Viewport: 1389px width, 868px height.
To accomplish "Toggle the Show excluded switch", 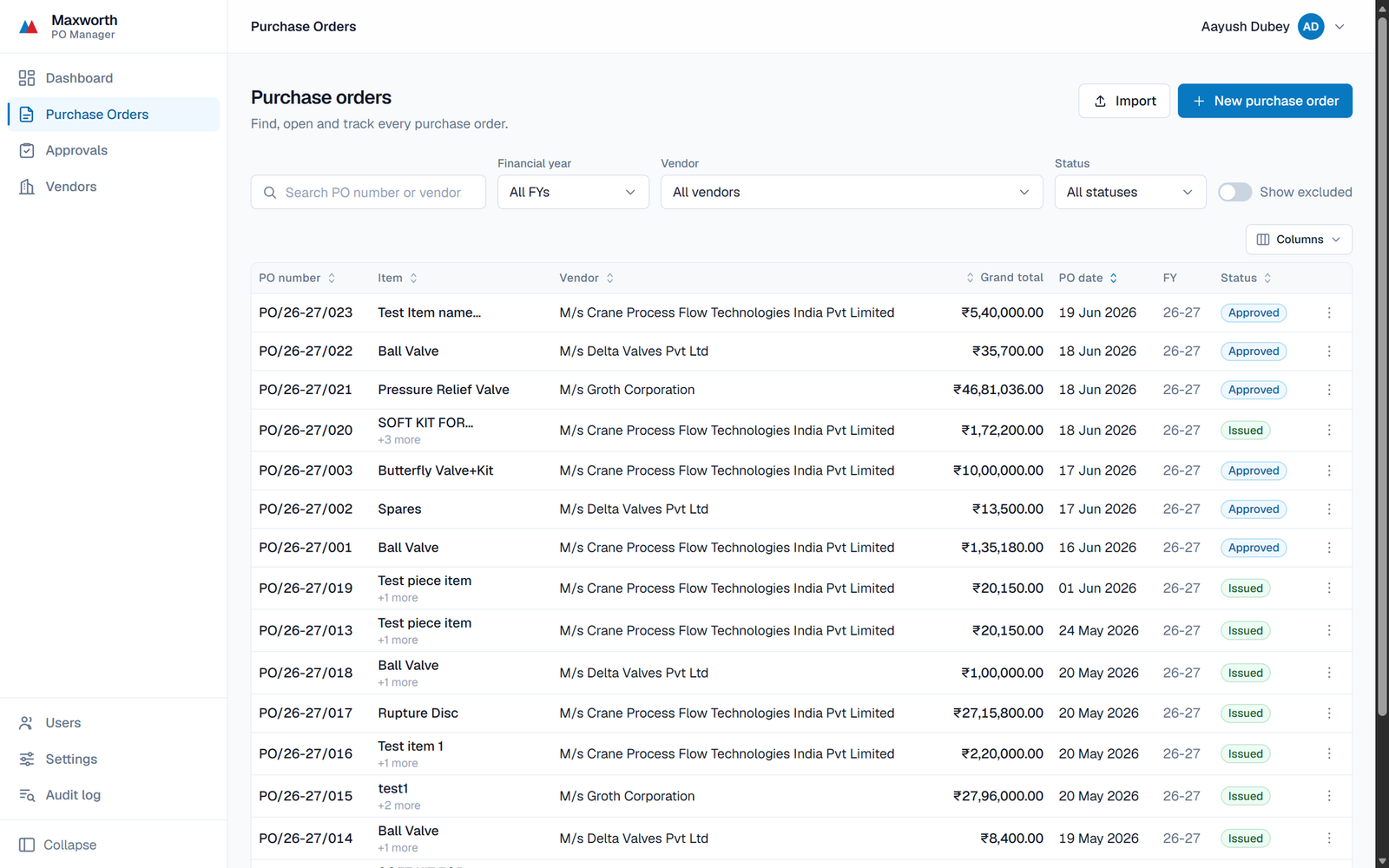I will [1234, 192].
